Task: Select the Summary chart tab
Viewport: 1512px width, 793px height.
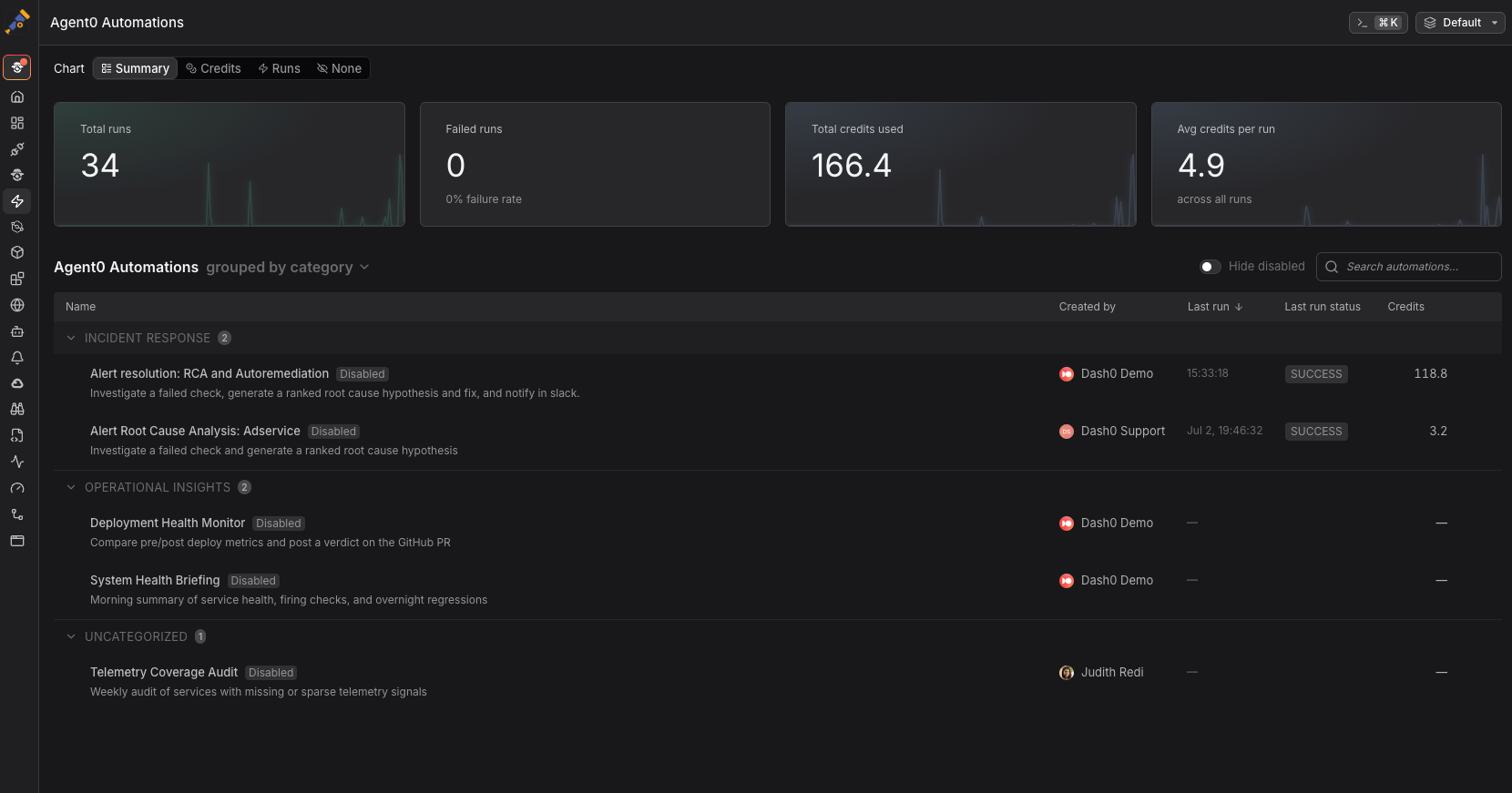Action: 135,68
